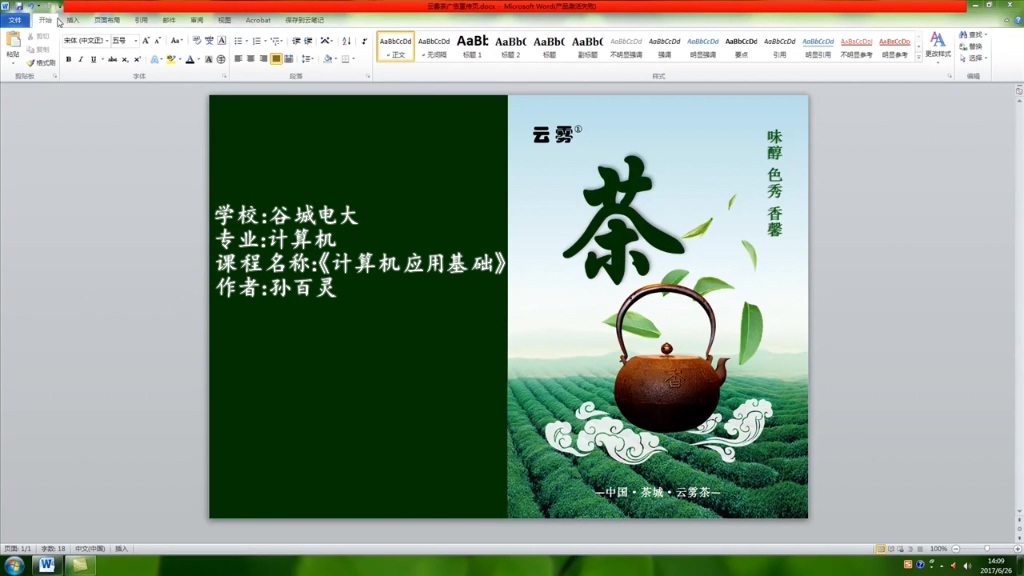Viewport: 1024px width, 576px height.
Task: Click the Word help question mark icon
Action: point(1016,20)
